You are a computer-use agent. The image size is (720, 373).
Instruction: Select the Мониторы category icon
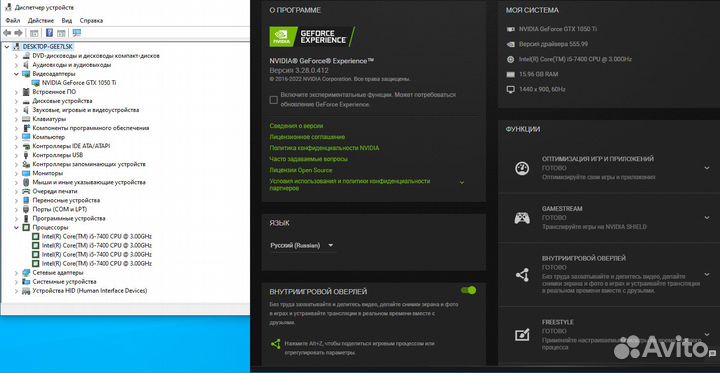click(26, 173)
